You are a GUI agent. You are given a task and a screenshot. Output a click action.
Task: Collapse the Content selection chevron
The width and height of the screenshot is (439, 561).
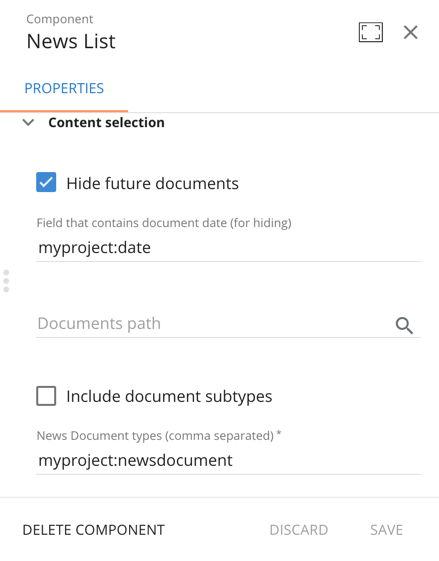[x=28, y=122]
